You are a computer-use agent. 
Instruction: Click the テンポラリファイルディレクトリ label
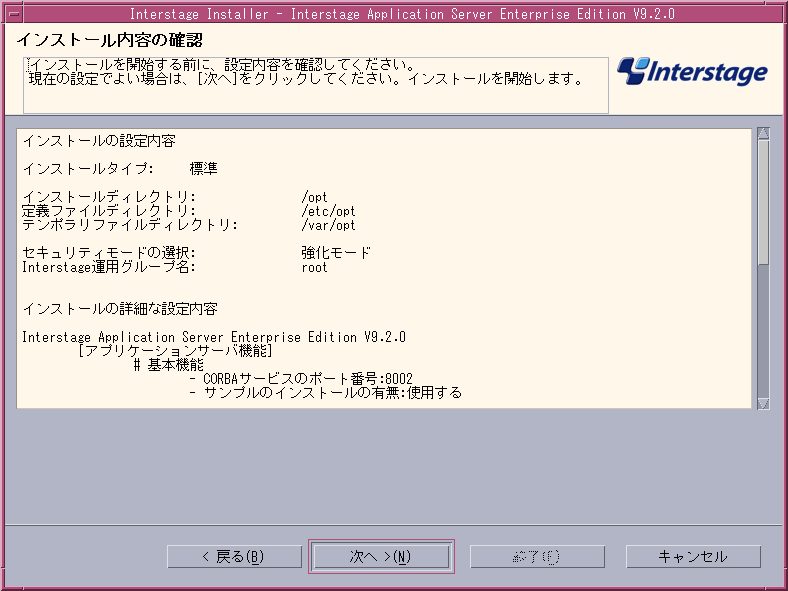click(130, 225)
